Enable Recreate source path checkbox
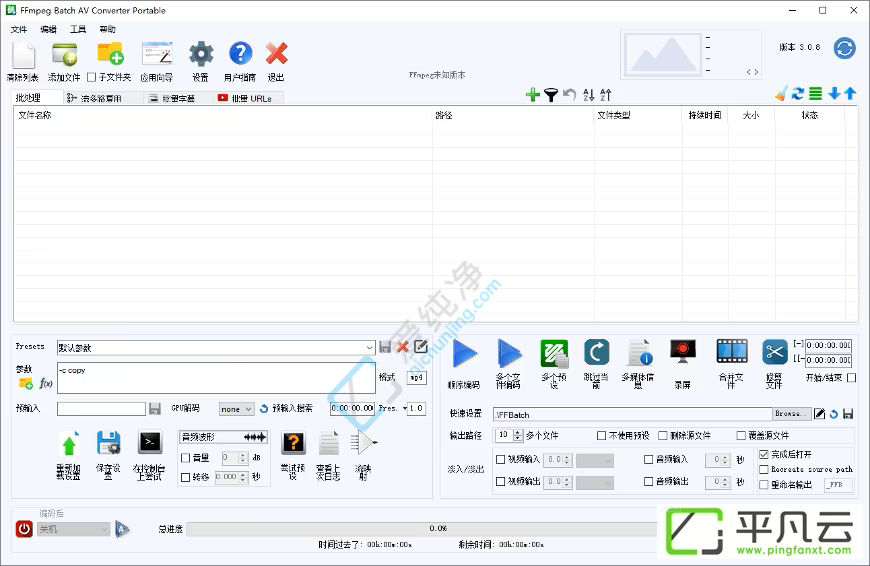 tap(764, 469)
